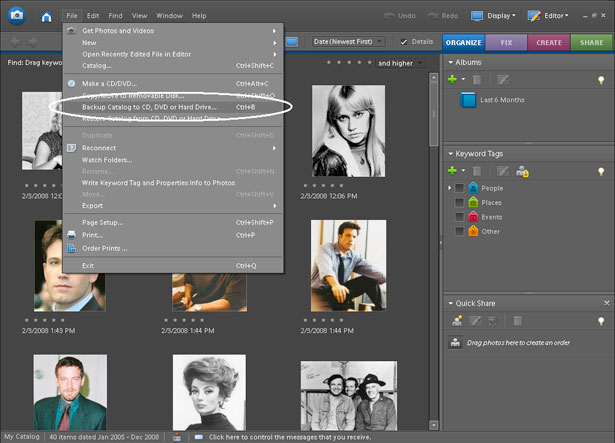Click the lightbulb tip icon in Albums panel
This screenshot has height=443, width=615.
point(600,78)
